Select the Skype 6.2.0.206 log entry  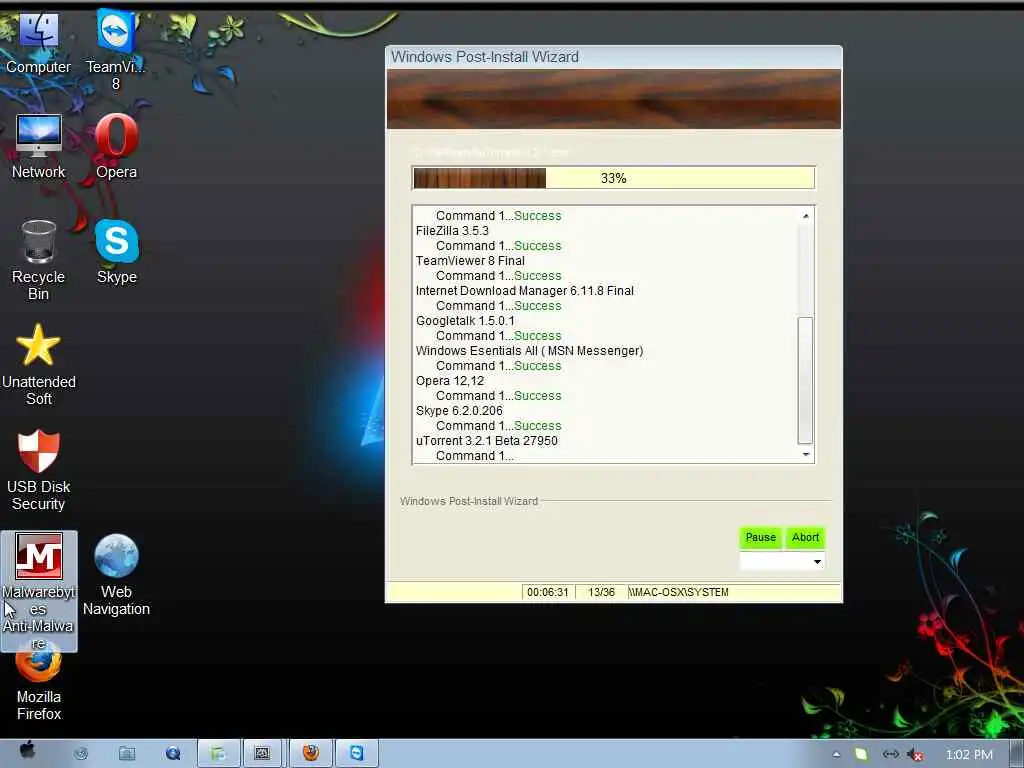[x=459, y=411]
